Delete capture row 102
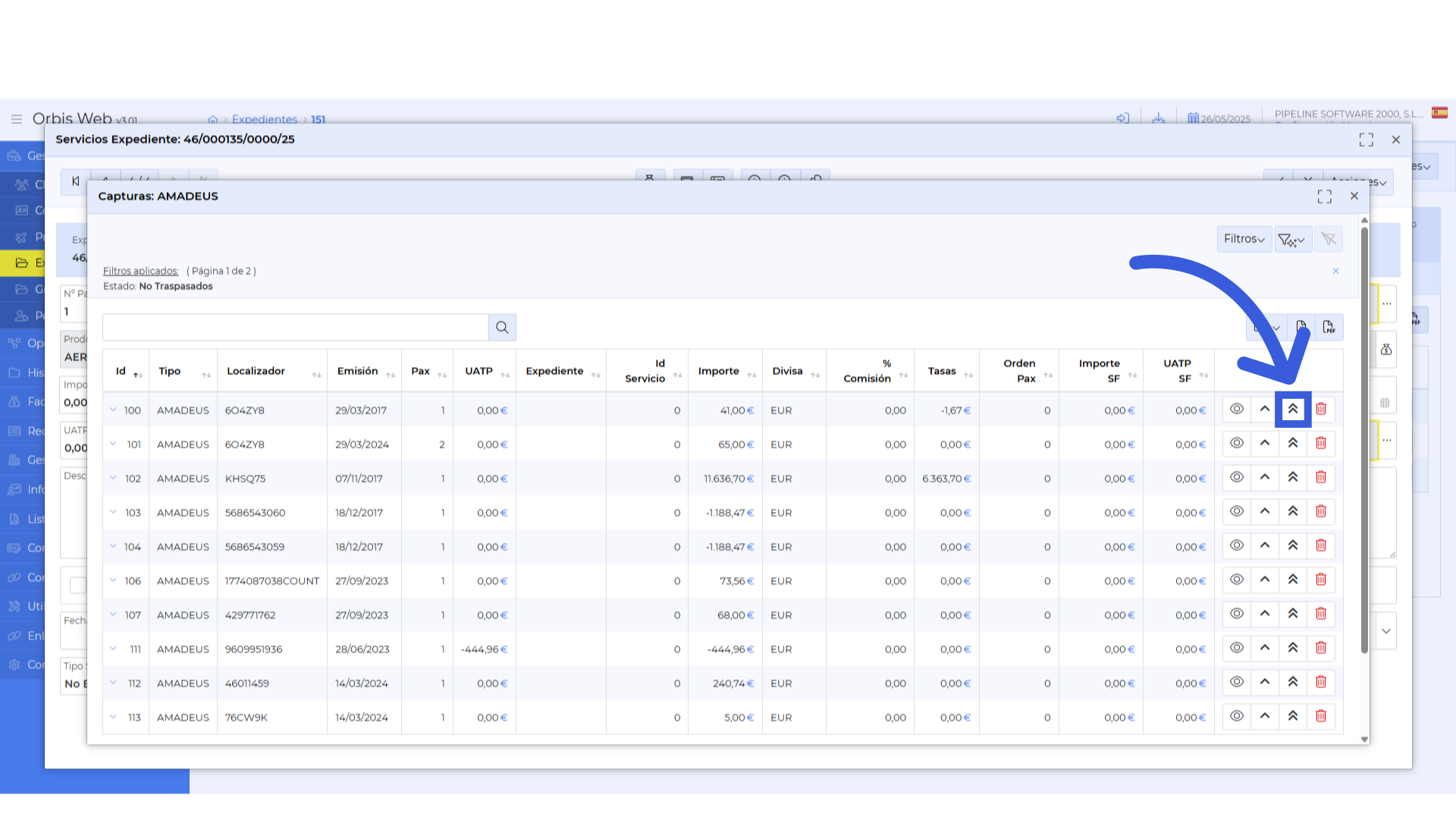 [1321, 478]
